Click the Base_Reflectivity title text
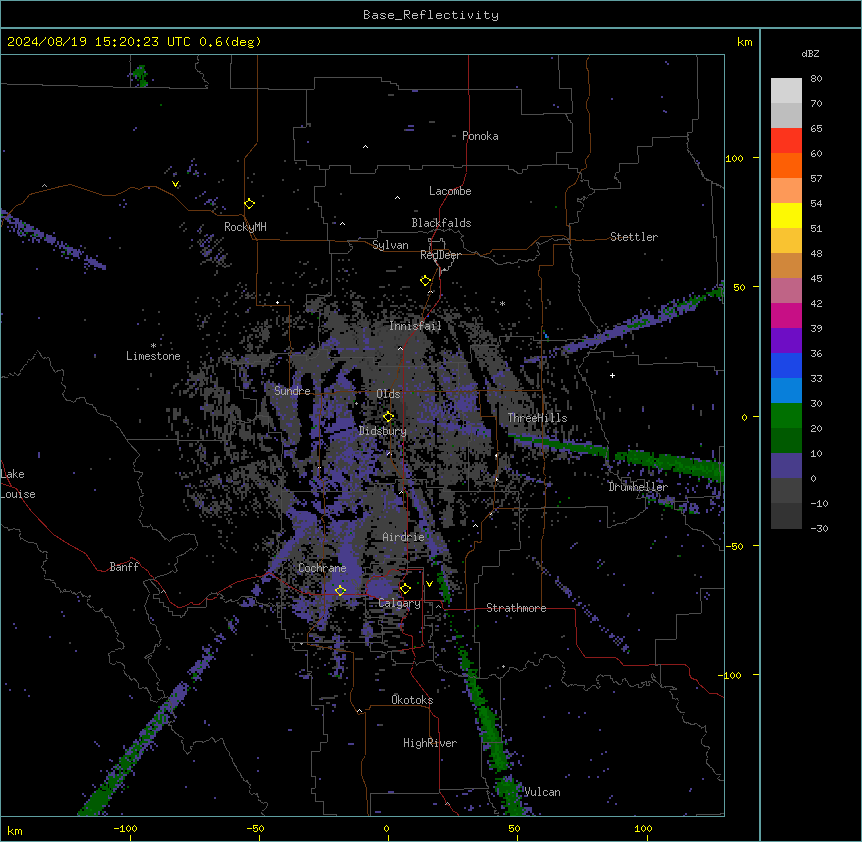 pyautogui.click(x=431, y=15)
